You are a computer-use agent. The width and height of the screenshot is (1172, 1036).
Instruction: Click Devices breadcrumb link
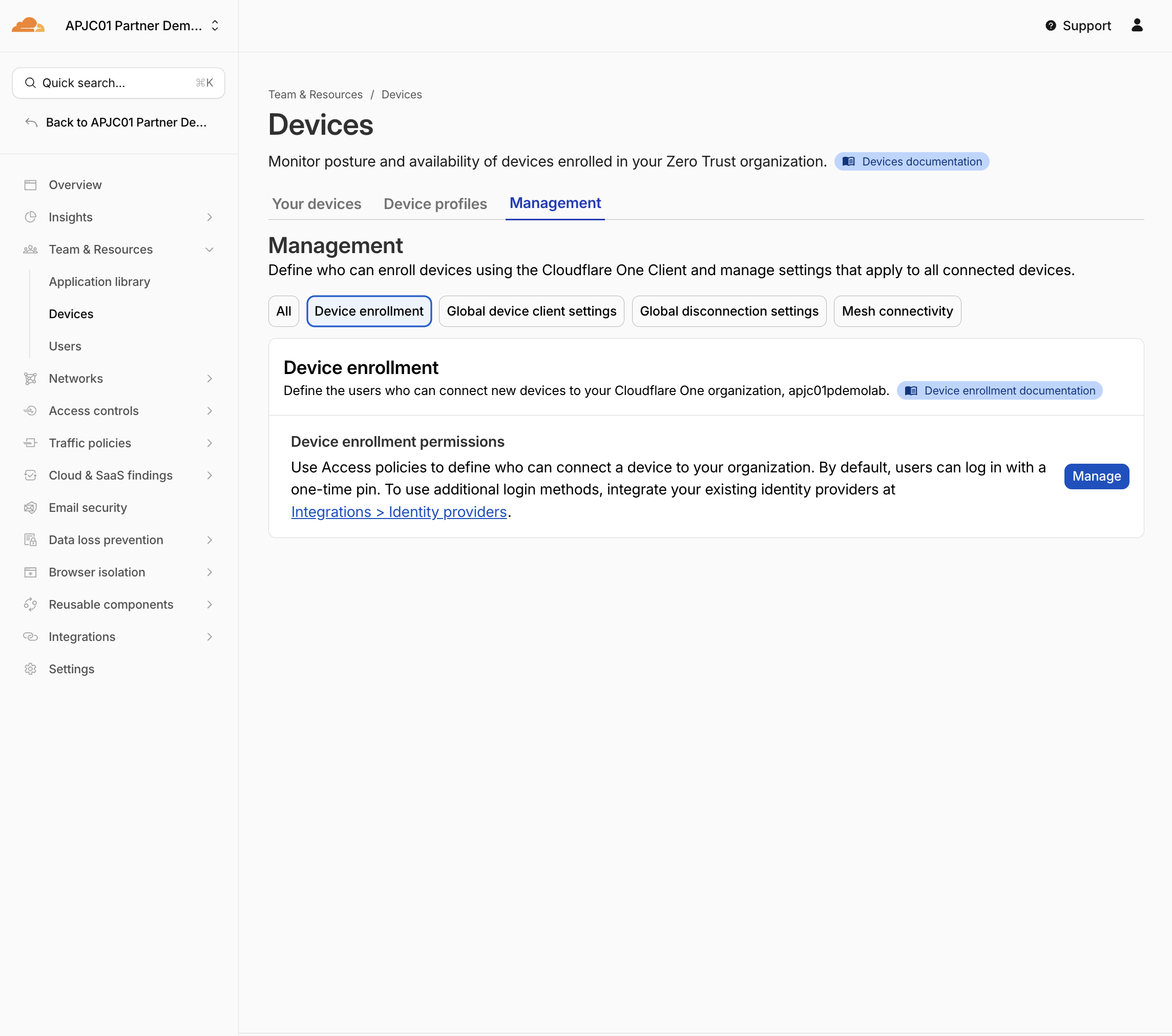coord(402,95)
